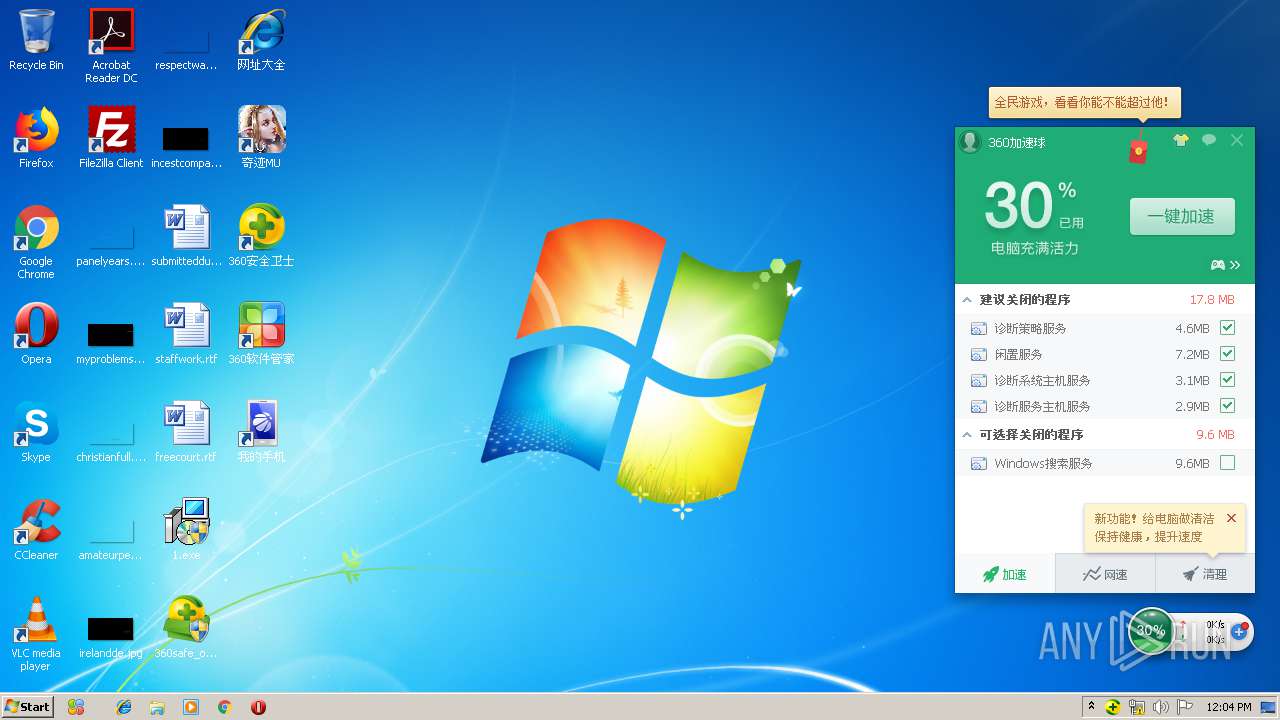
Task: Click the red envelope gift icon
Action: [1138, 150]
